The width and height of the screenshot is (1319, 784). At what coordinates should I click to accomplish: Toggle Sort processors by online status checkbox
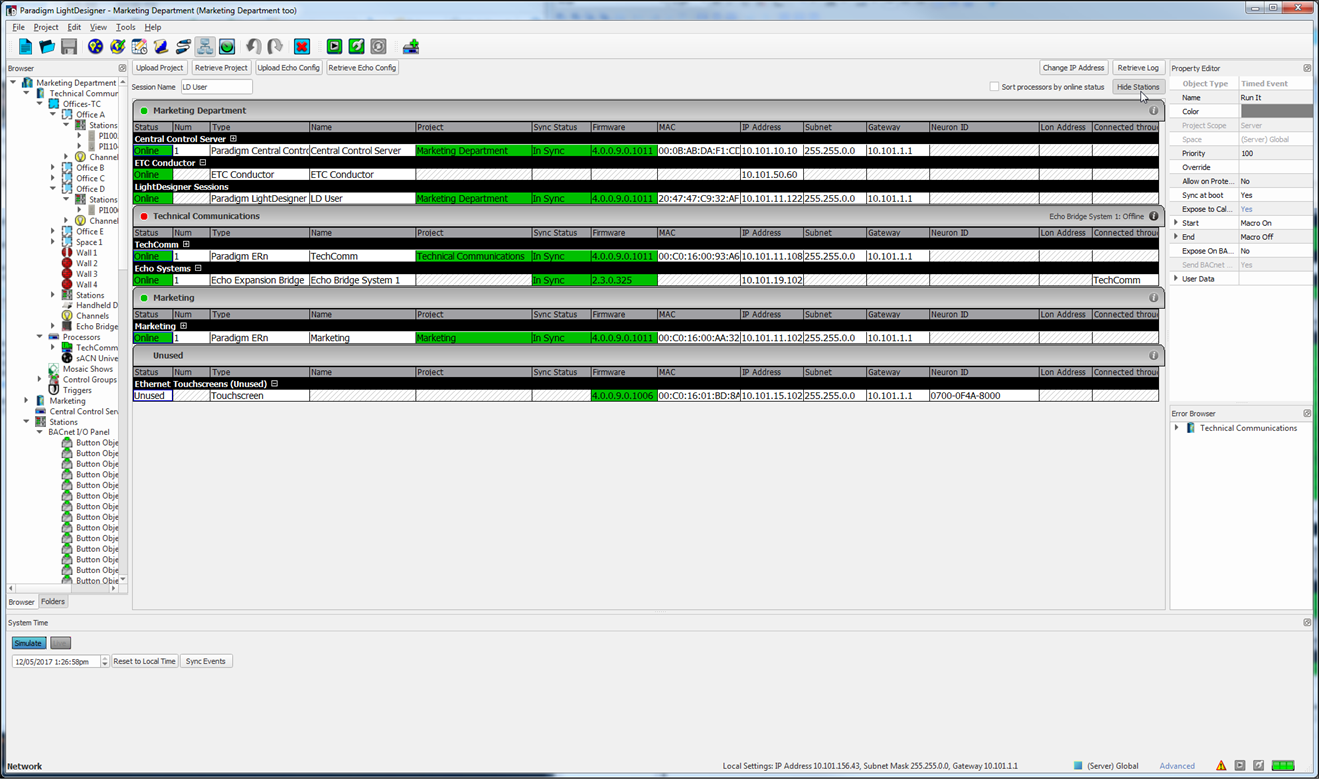pyautogui.click(x=994, y=87)
